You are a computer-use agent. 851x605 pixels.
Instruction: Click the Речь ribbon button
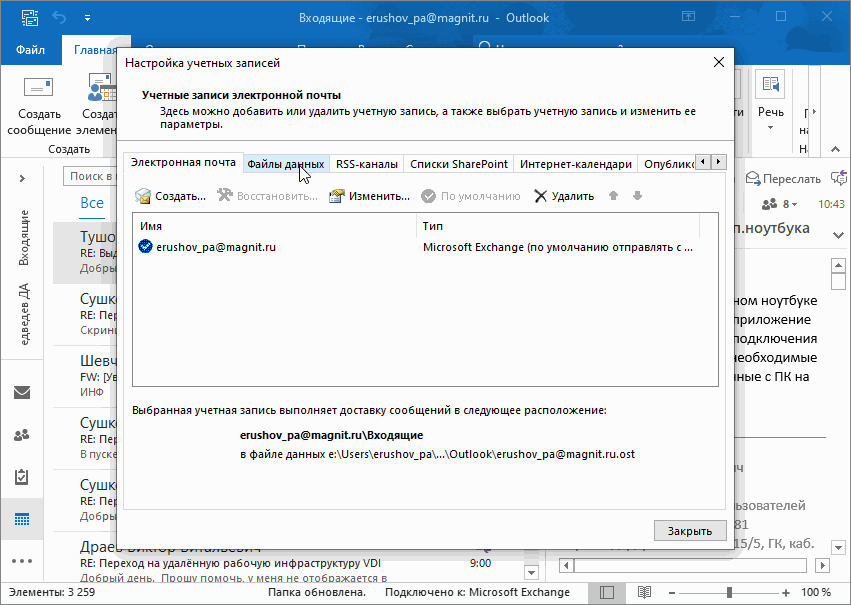pos(771,100)
